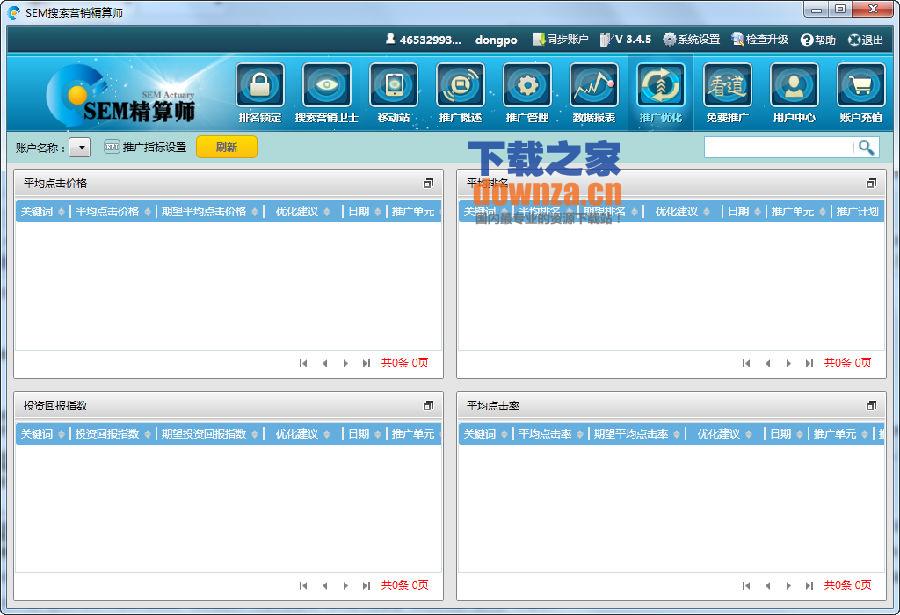Viewport: 900px width, 615px height.
Task: Sort by 日期 in 平均点击价格 table
Action: click(364, 211)
